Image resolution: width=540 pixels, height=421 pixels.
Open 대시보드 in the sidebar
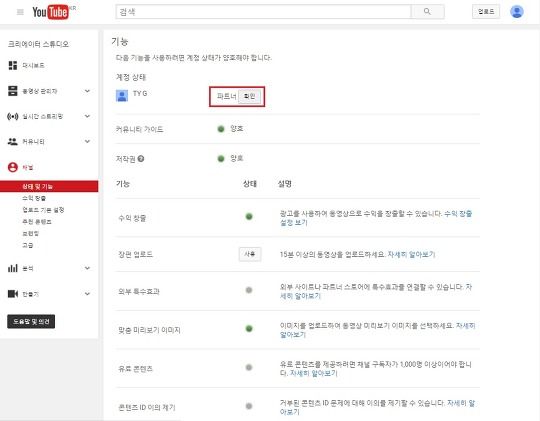(33, 65)
